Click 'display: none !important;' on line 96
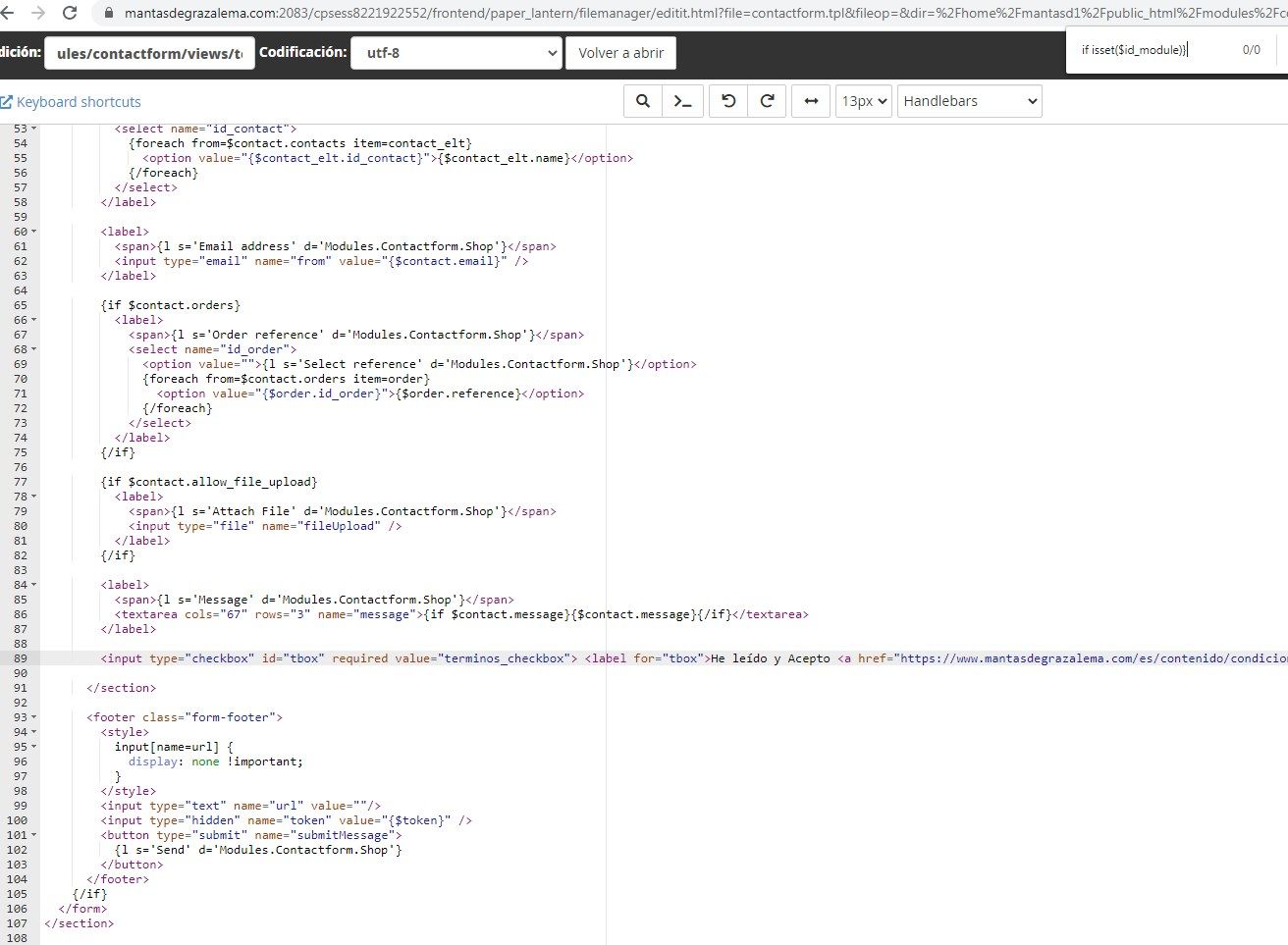Image resolution: width=1288 pixels, height=945 pixels. [216, 761]
